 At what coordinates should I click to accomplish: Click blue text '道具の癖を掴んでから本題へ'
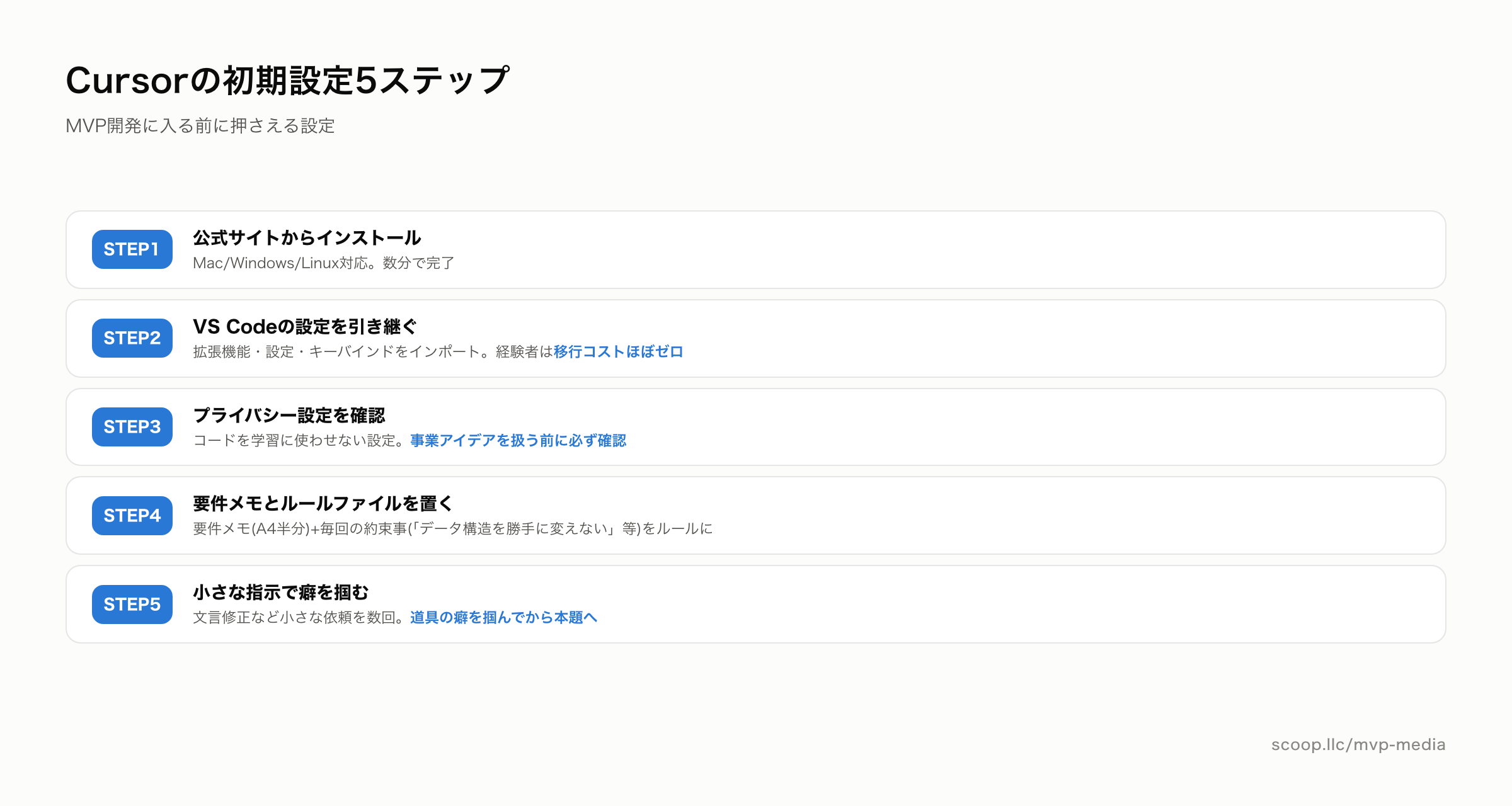(x=504, y=618)
